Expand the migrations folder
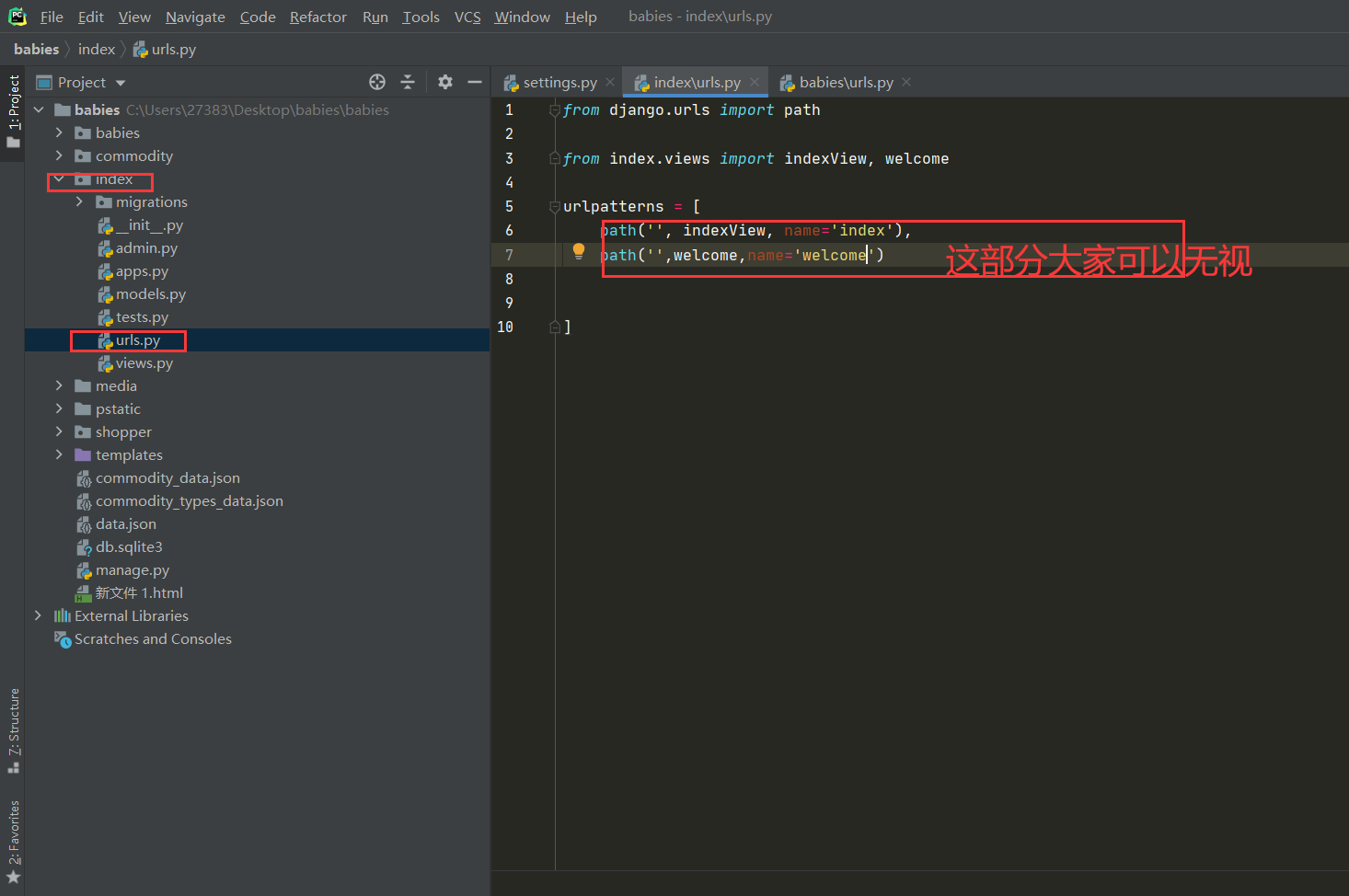This screenshot has height=896, width=1349. [x=79, y=201]
